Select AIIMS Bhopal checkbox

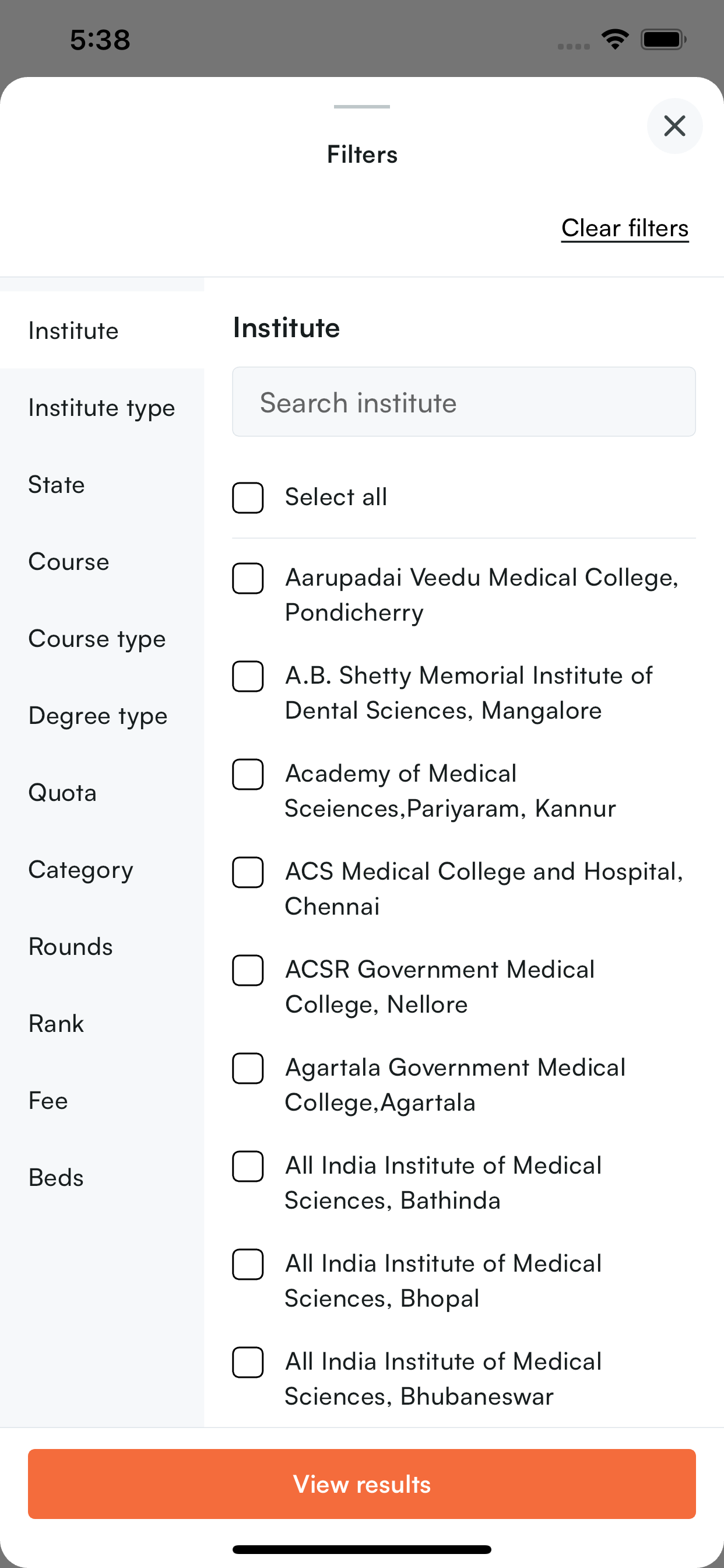(248, 1264)
